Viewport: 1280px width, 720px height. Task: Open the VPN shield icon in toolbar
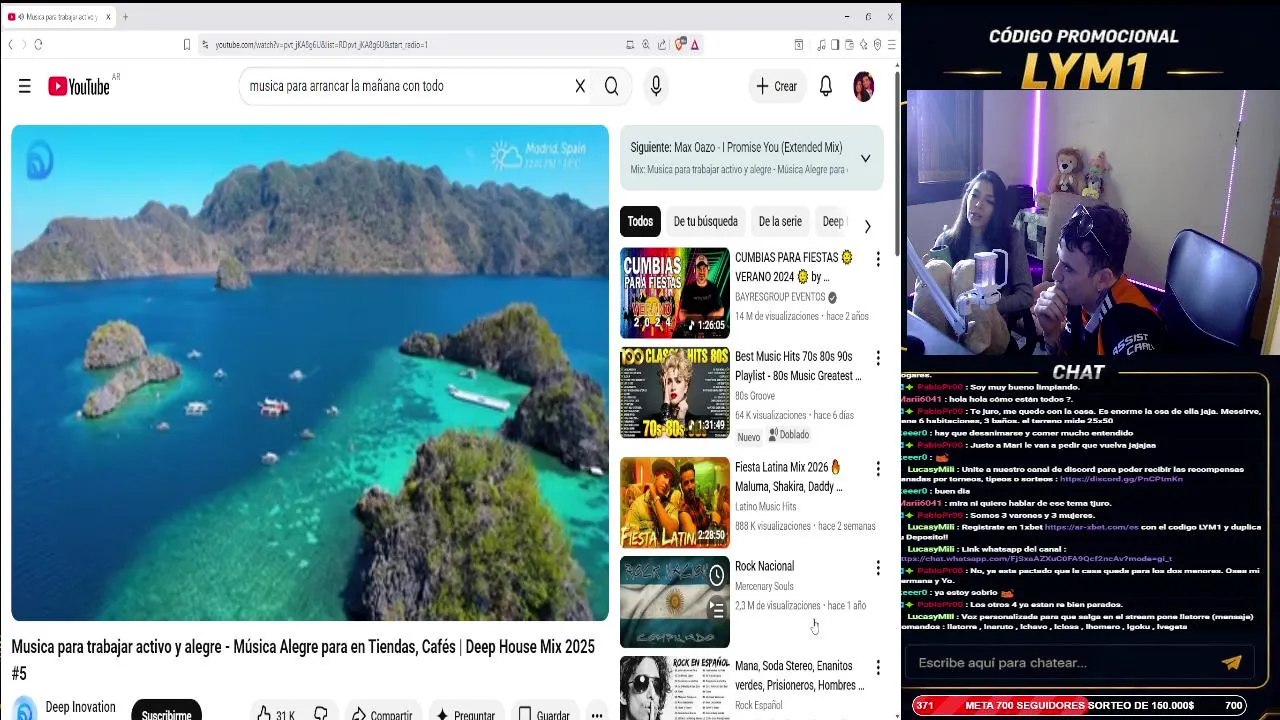(877, 45)
